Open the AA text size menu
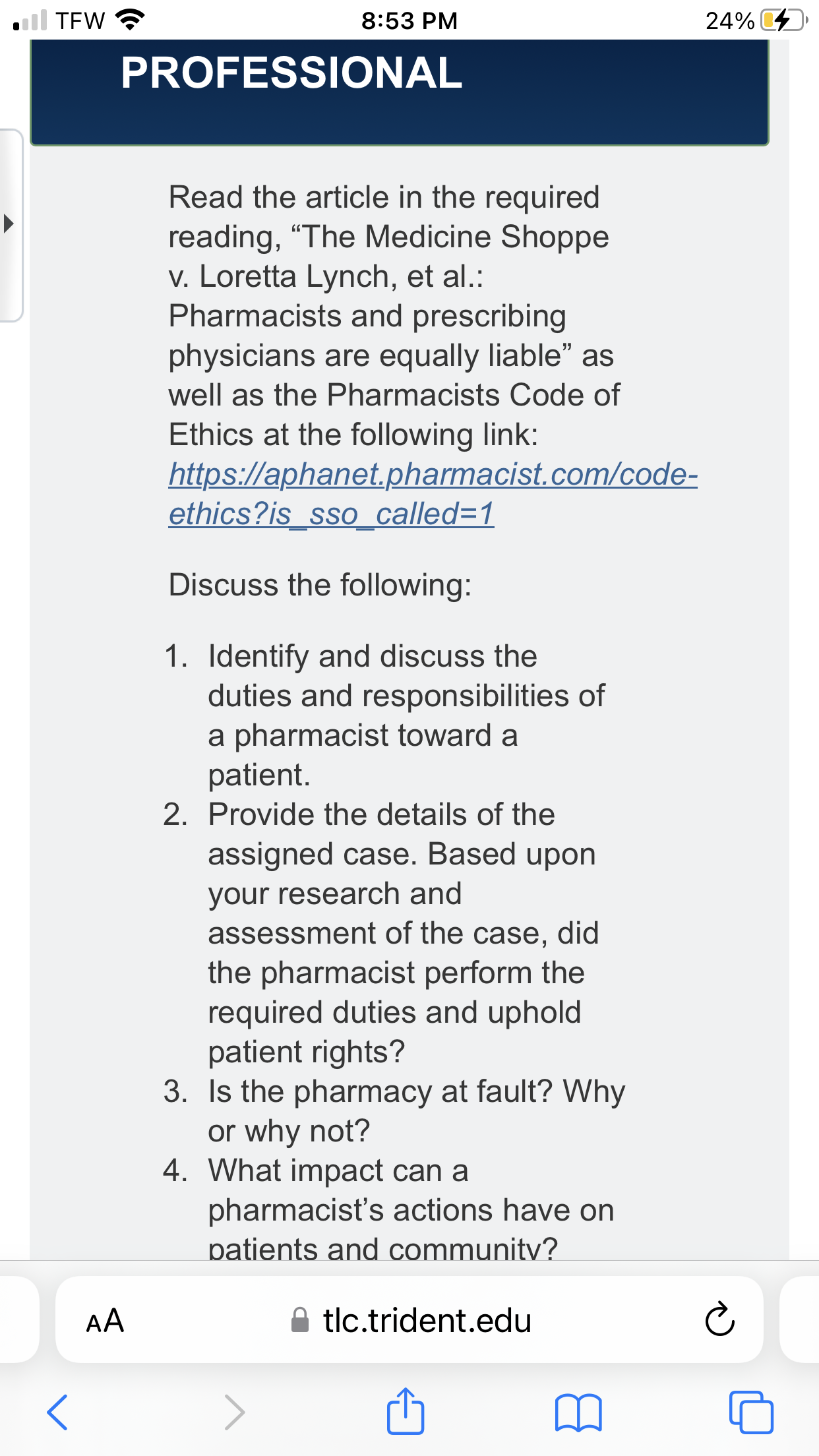The height and width of the screenshot is (1456, 819). [106, 1321]
